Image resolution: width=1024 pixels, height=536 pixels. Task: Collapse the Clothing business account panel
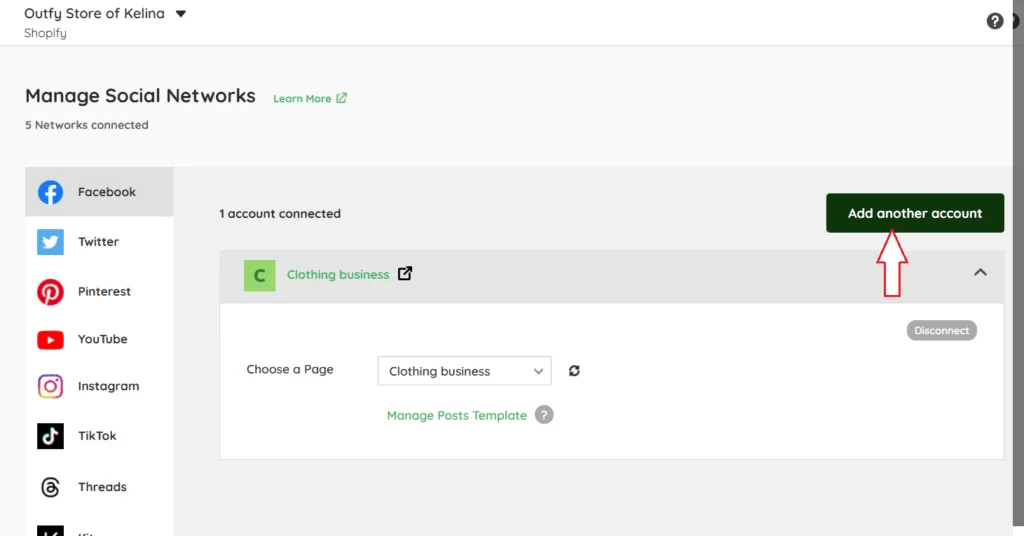pos(980,273)
